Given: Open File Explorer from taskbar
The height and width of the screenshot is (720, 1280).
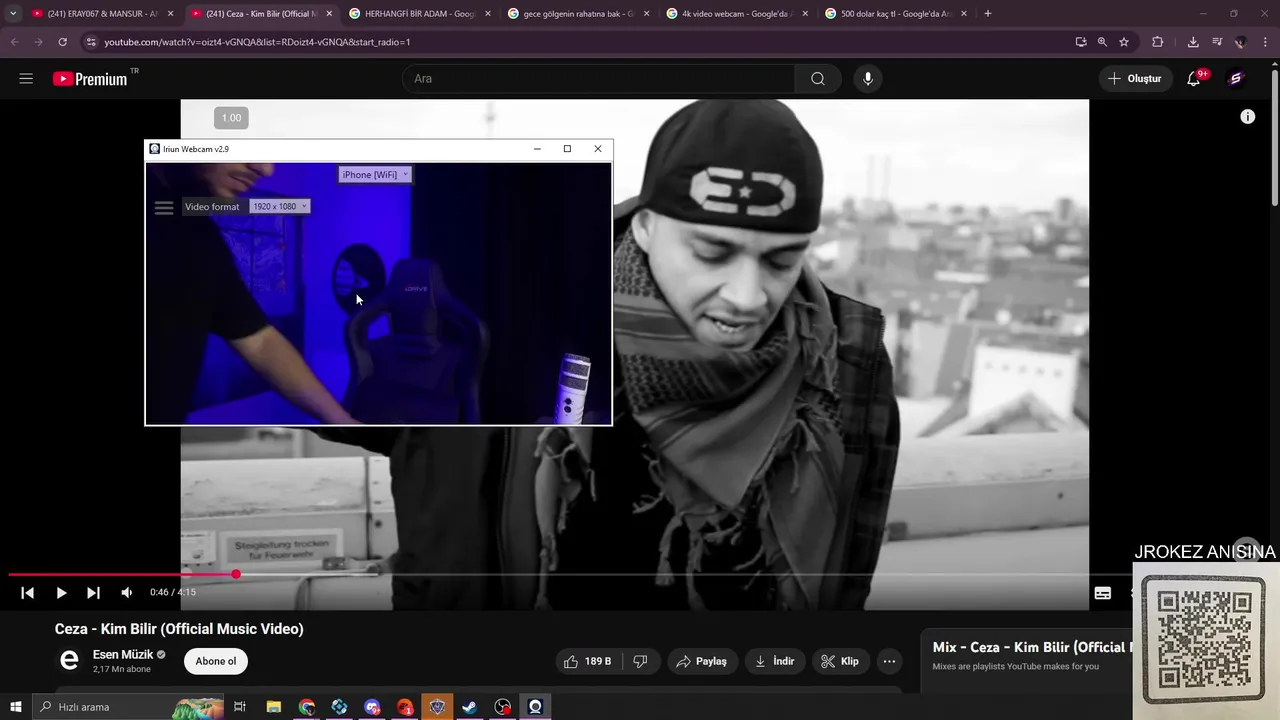Looking at the screenshot, I should point(274,707).
